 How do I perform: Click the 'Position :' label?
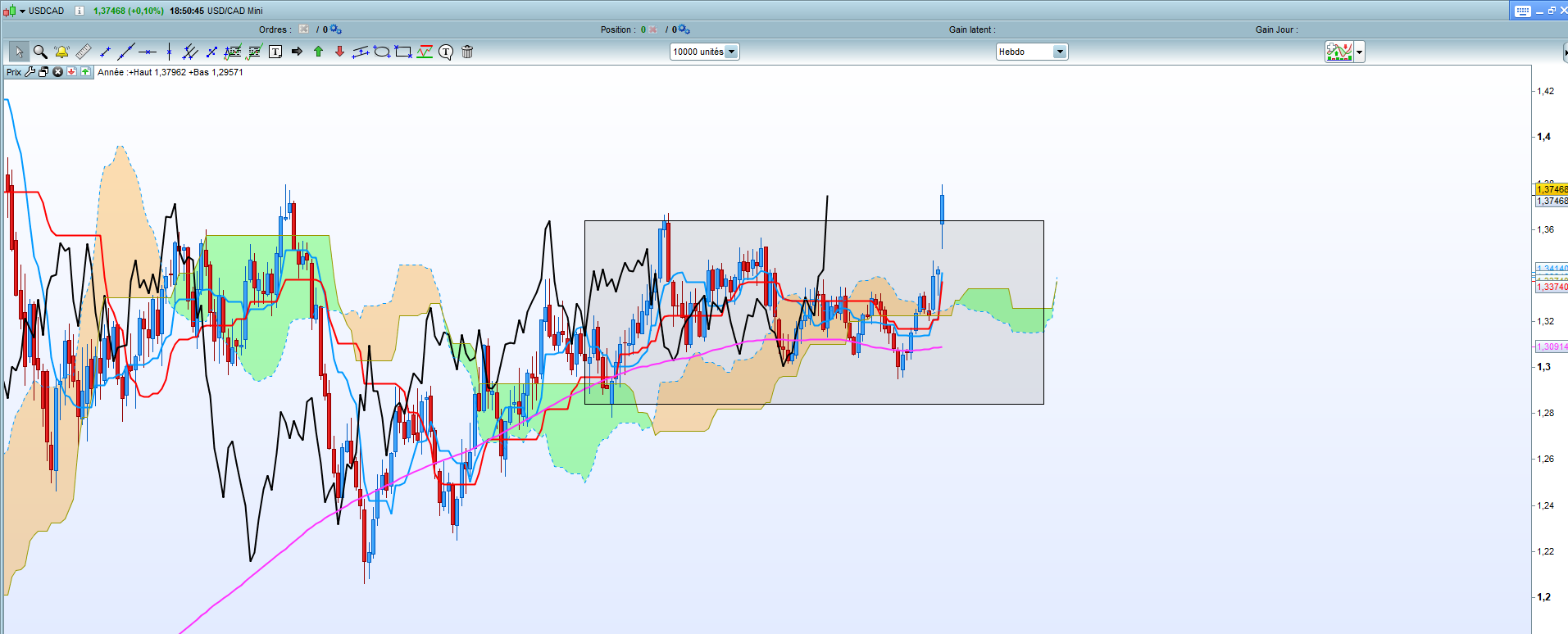(619, 29)
